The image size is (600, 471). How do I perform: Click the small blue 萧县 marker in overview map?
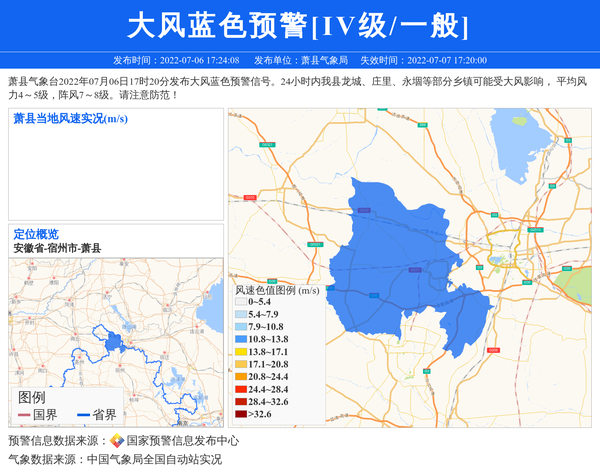113,343
